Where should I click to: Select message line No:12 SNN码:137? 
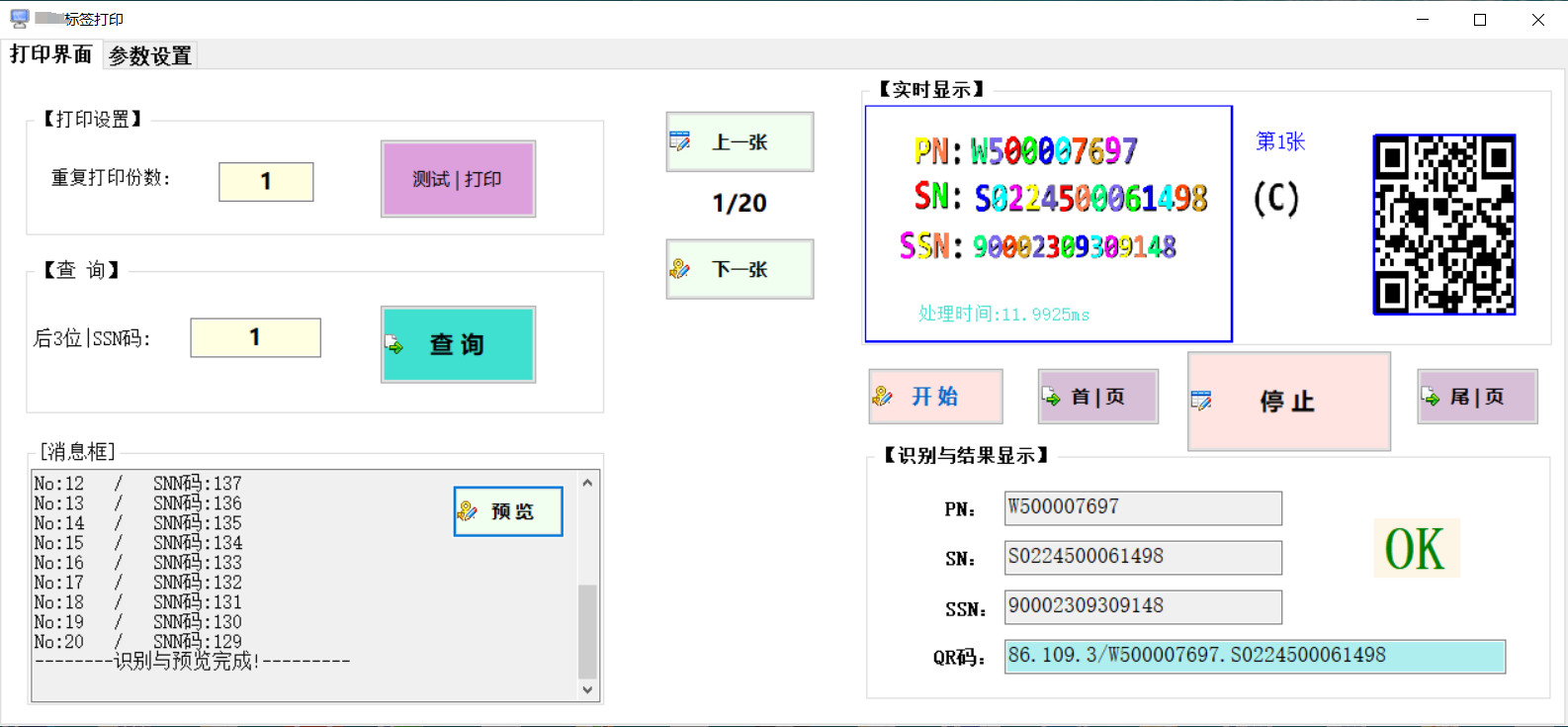pyautogui.click(x=137, y=484)
